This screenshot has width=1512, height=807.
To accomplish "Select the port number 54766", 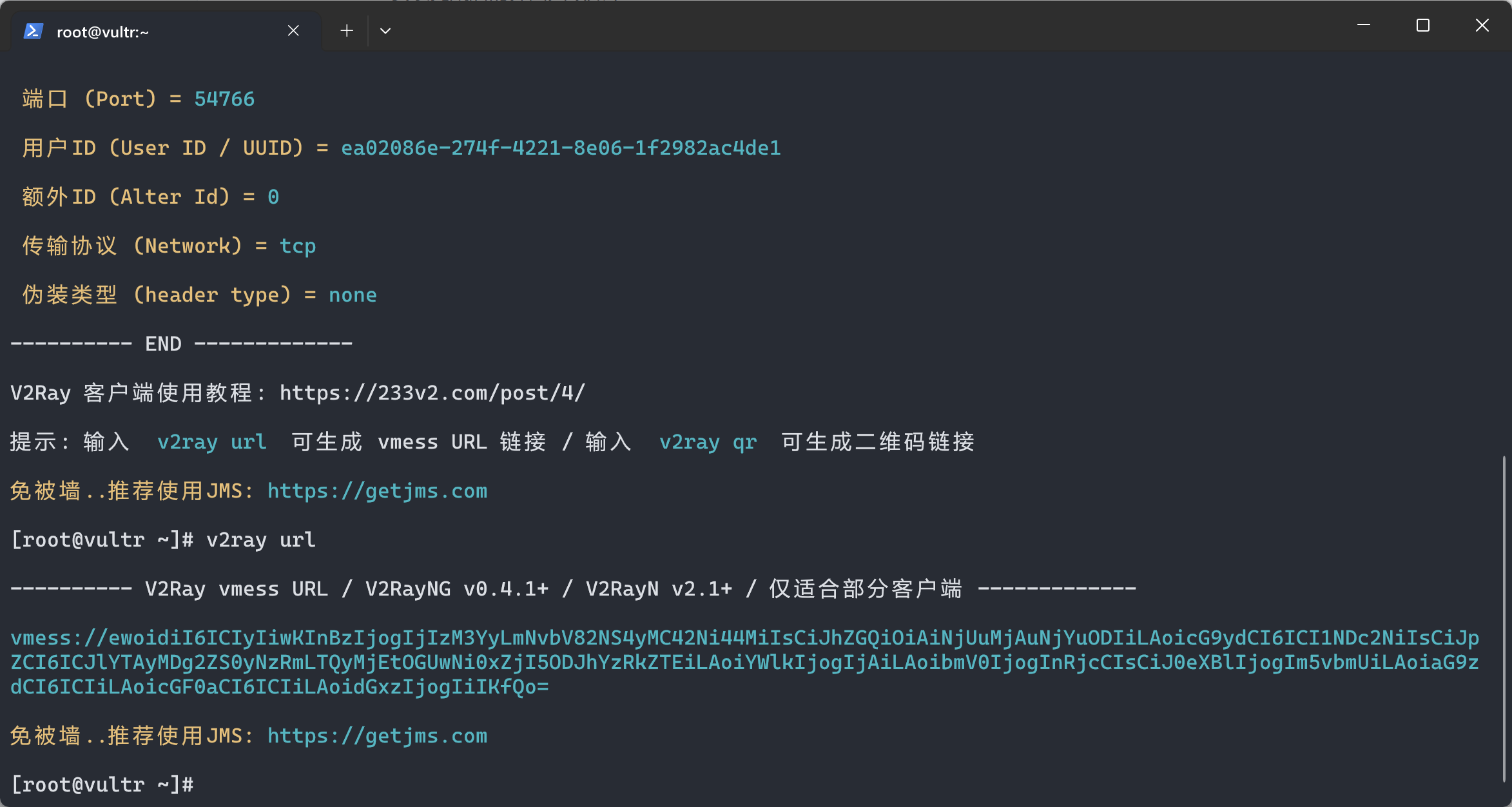I will click(224, 98).
